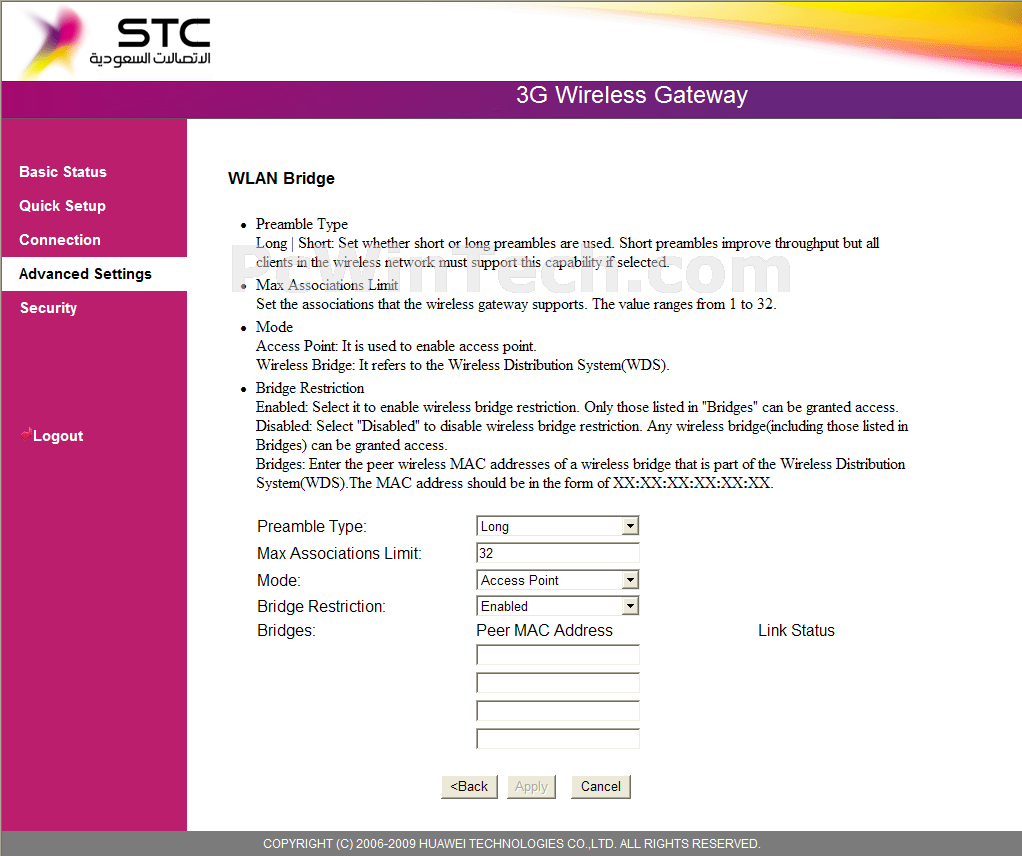Cancel the WLAN Bridge changes
The width and height of the screenshot is (1022, 856).
601,787
